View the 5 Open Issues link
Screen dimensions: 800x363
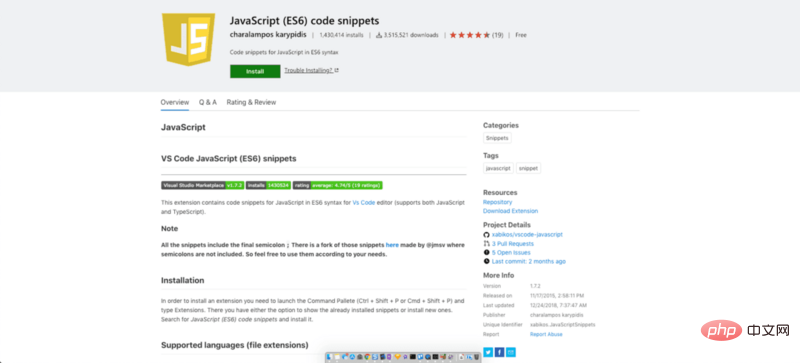(x=511, y=252)
